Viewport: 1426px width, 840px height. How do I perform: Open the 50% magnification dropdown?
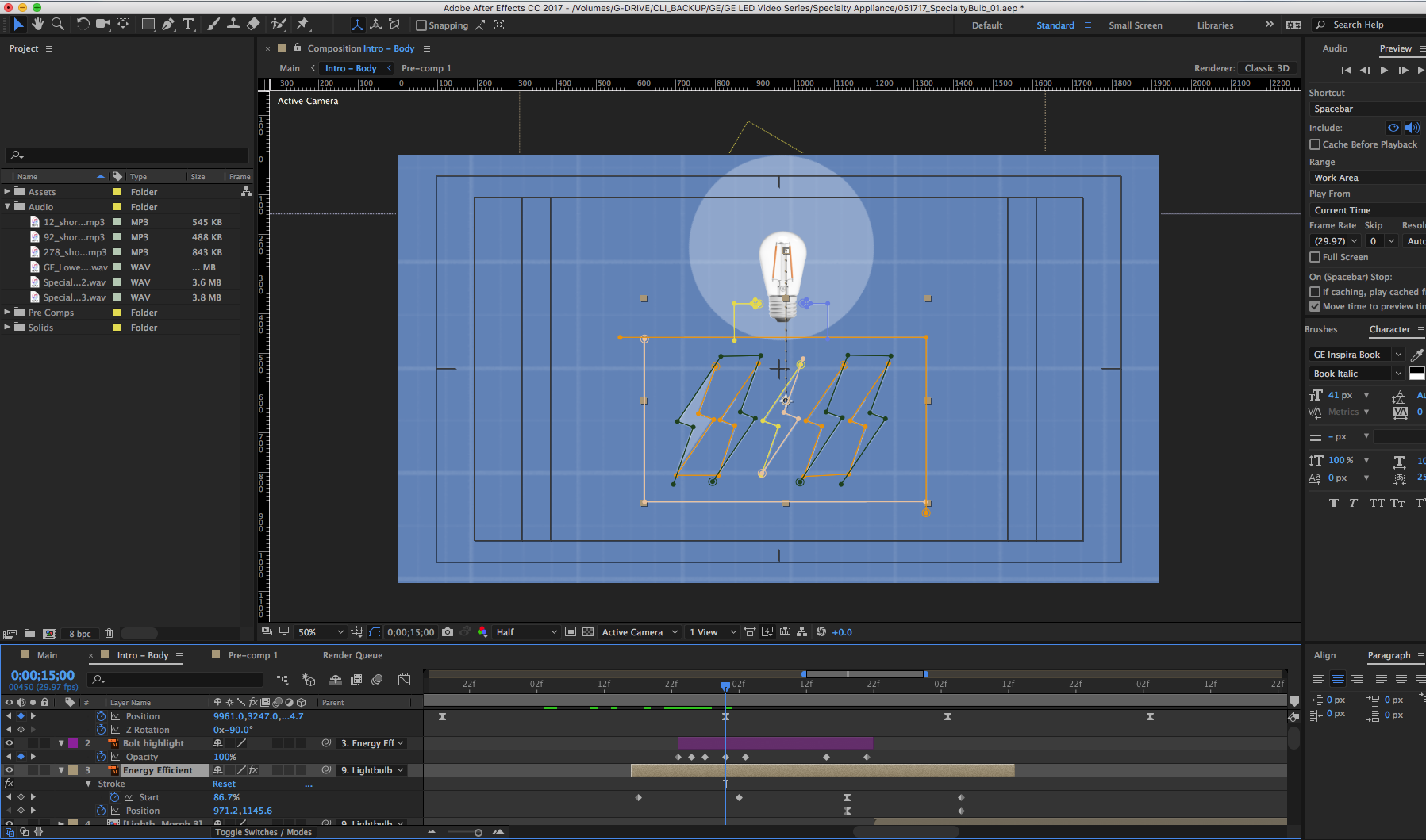[x=321, y=632]
